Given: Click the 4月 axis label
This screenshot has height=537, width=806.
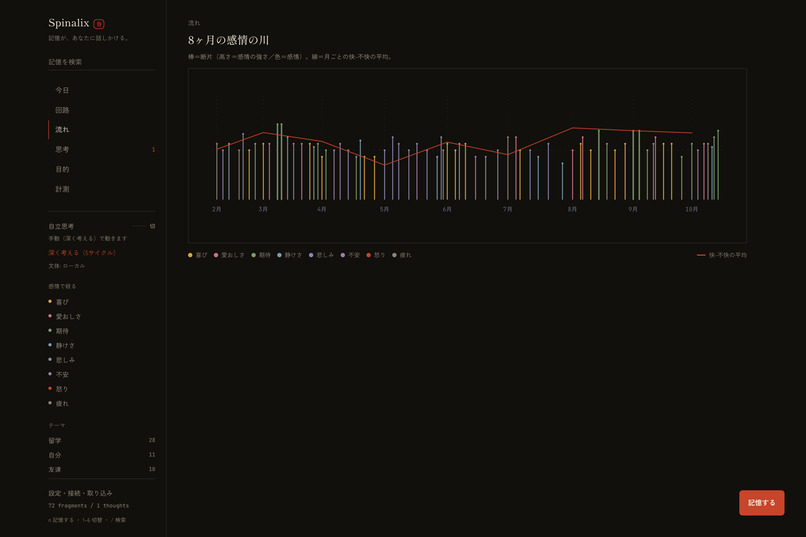Looking at the screenshot, I should [322, 209].
